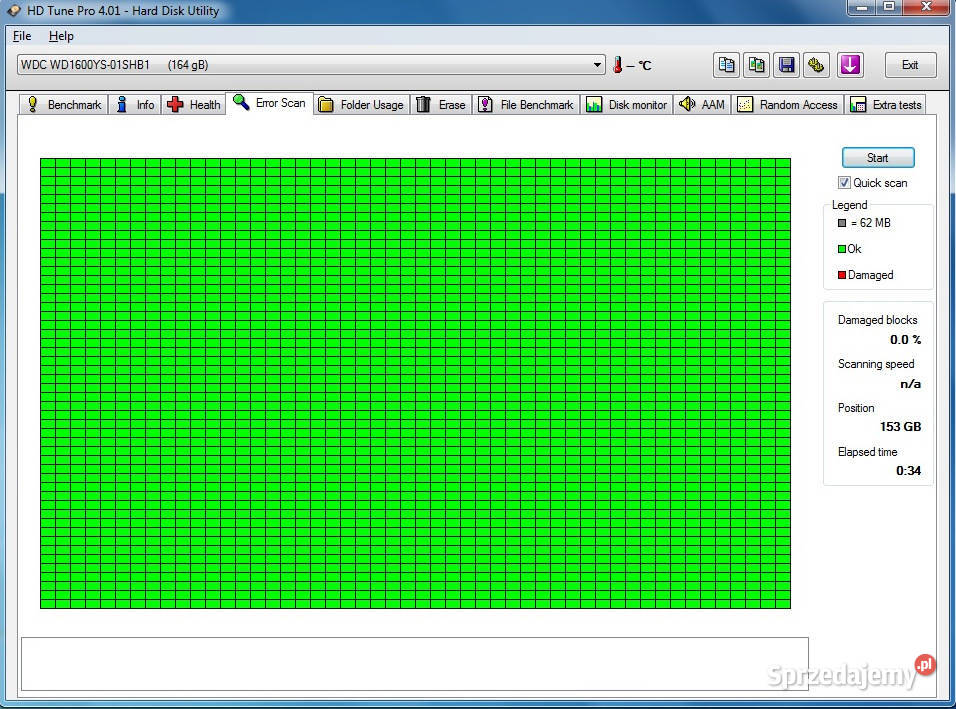This screenshot has width=956, height=709.
Task: Switch to the Benchmark tab
Action: 64,104
